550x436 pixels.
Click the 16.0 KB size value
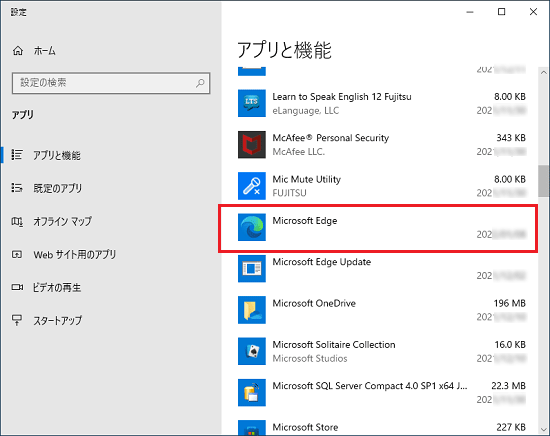510,345
